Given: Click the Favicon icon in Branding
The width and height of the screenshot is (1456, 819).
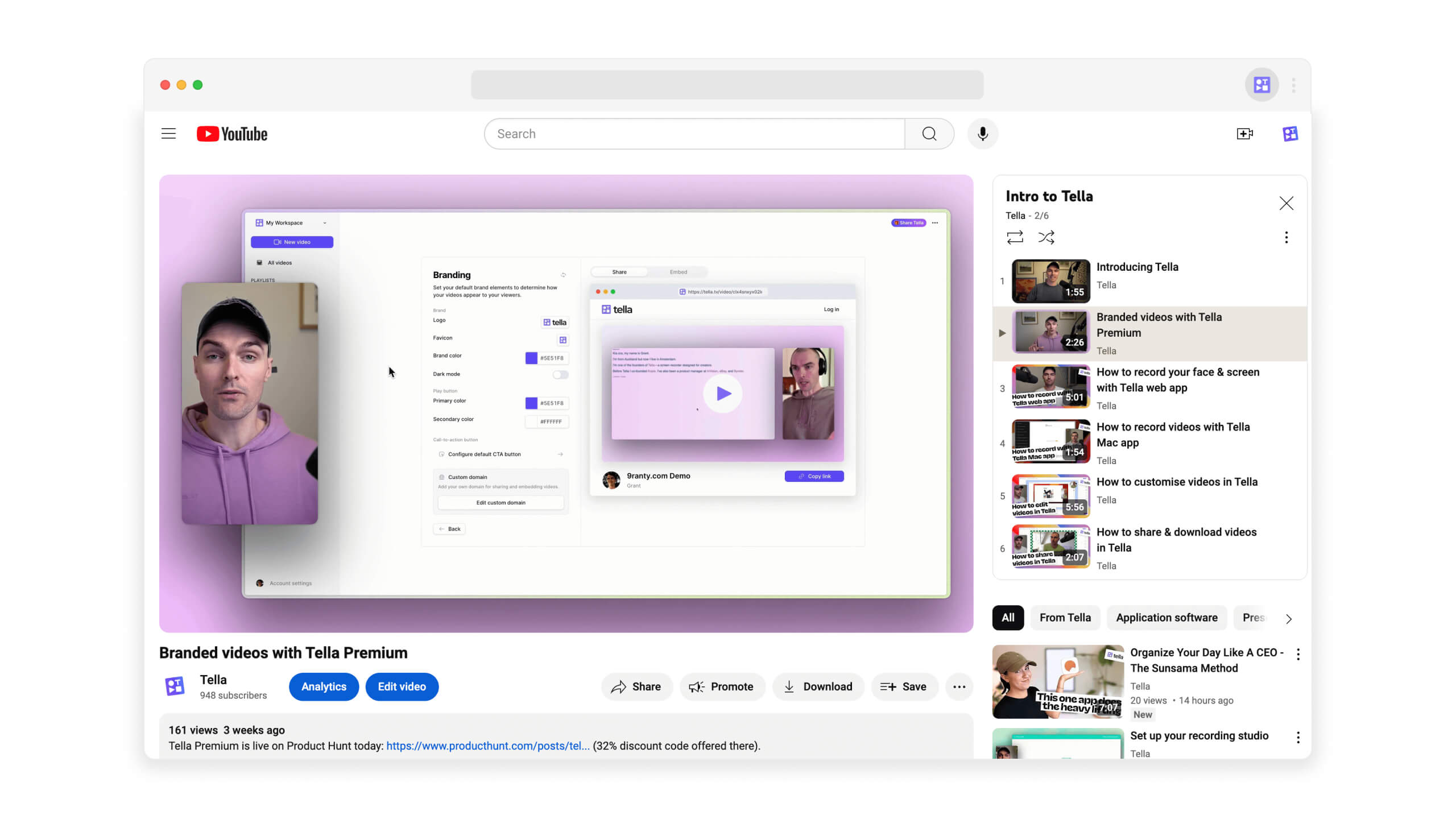Looking at the screenshot, I should (562, 340).
